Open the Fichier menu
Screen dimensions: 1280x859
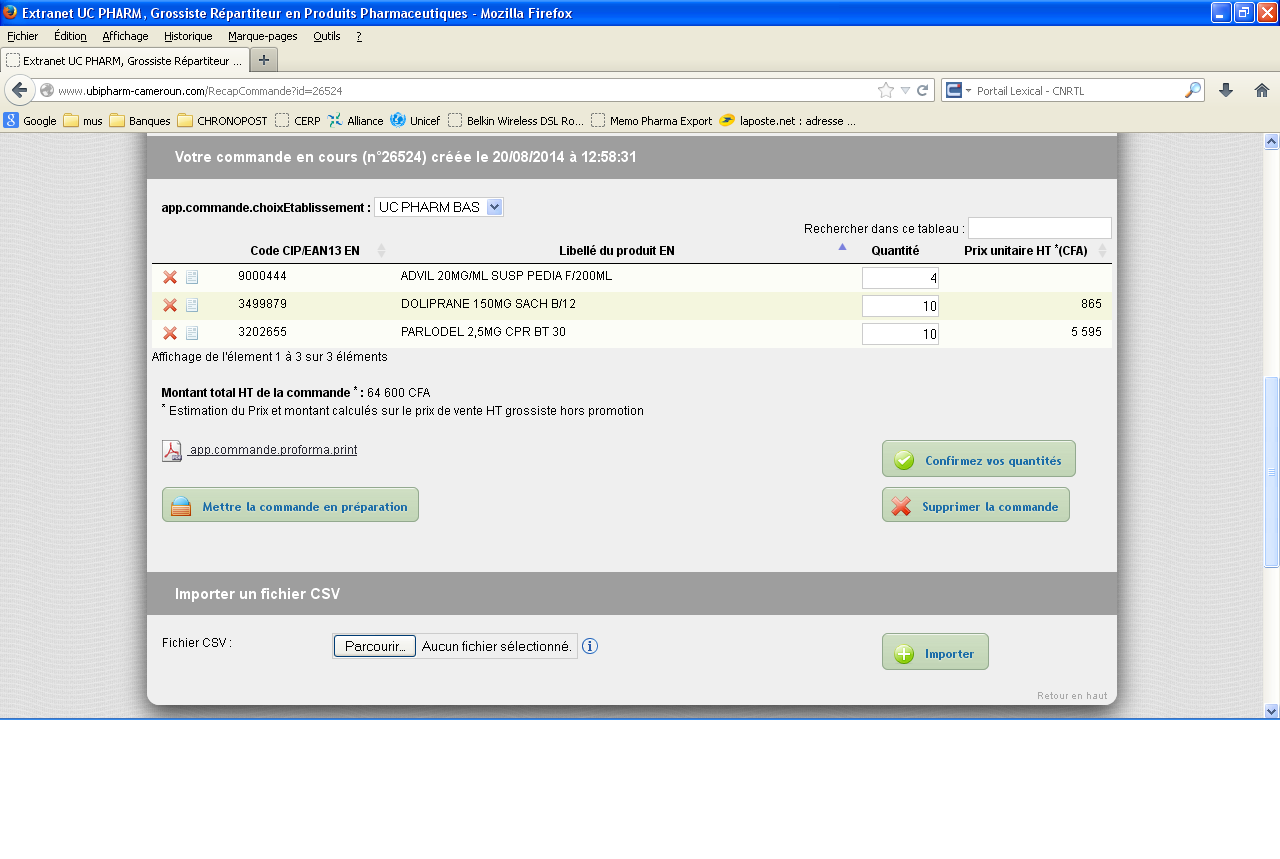pos(23,36)
